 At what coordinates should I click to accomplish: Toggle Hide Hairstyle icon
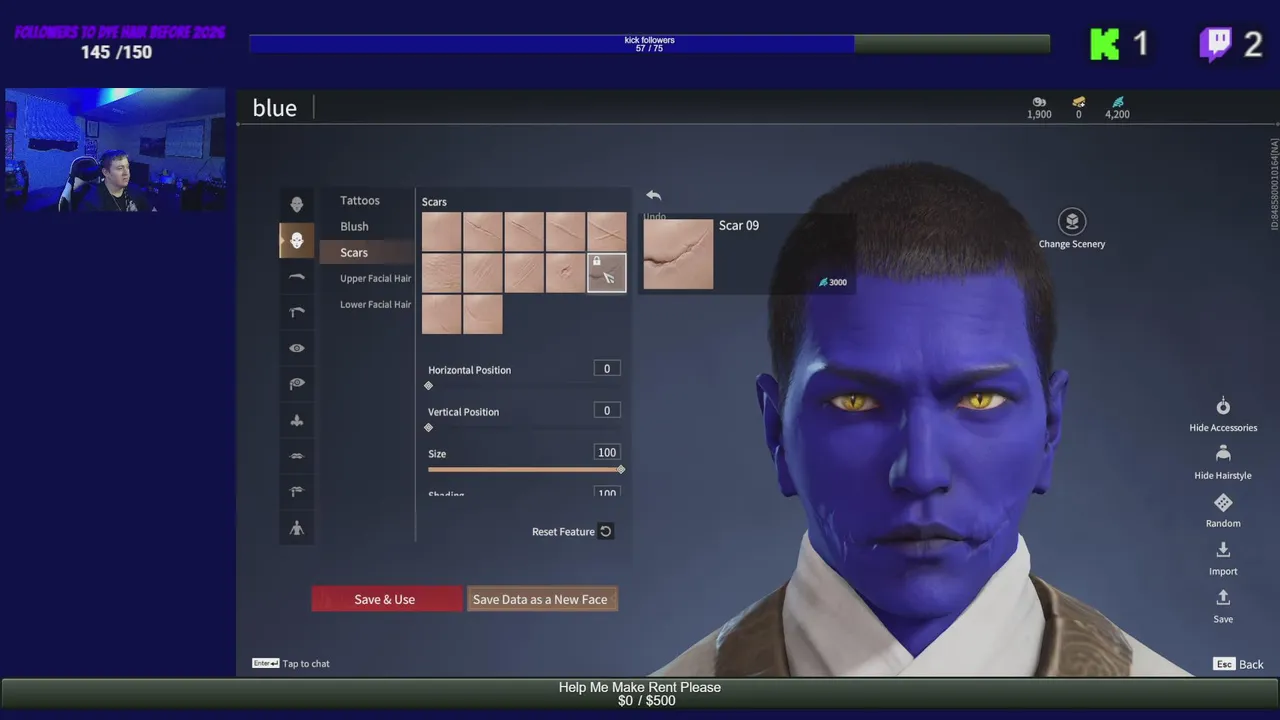click(1223, 454)
